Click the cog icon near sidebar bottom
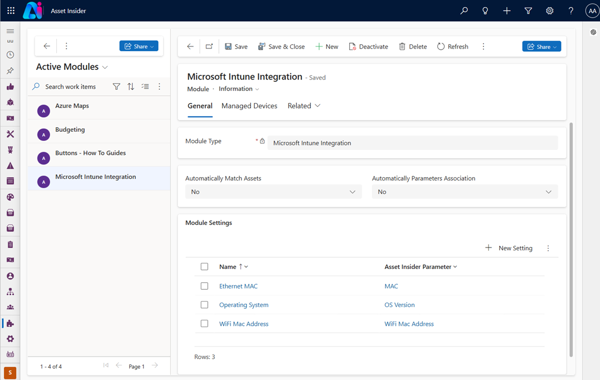The width and height of the screenshot is (600, 380). point(10,339)
